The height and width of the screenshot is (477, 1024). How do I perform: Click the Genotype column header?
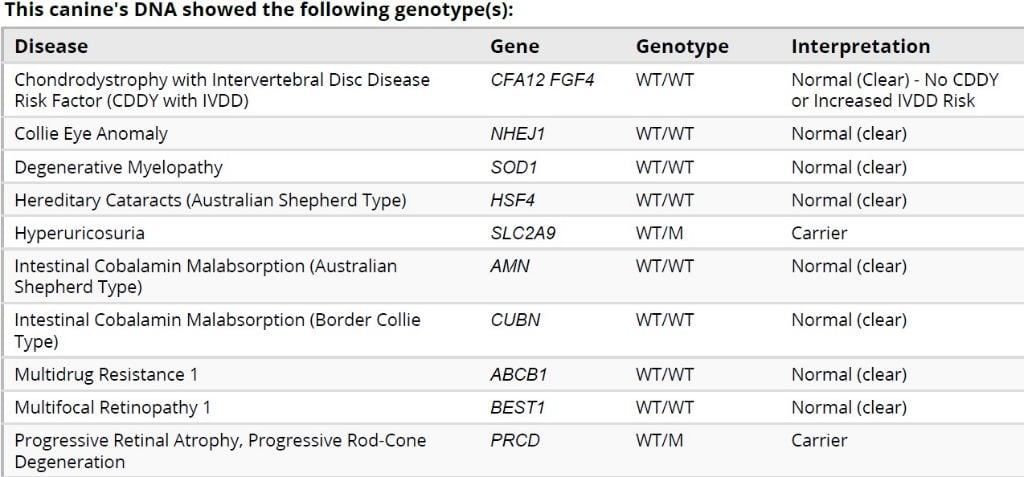tap(682, 46)
